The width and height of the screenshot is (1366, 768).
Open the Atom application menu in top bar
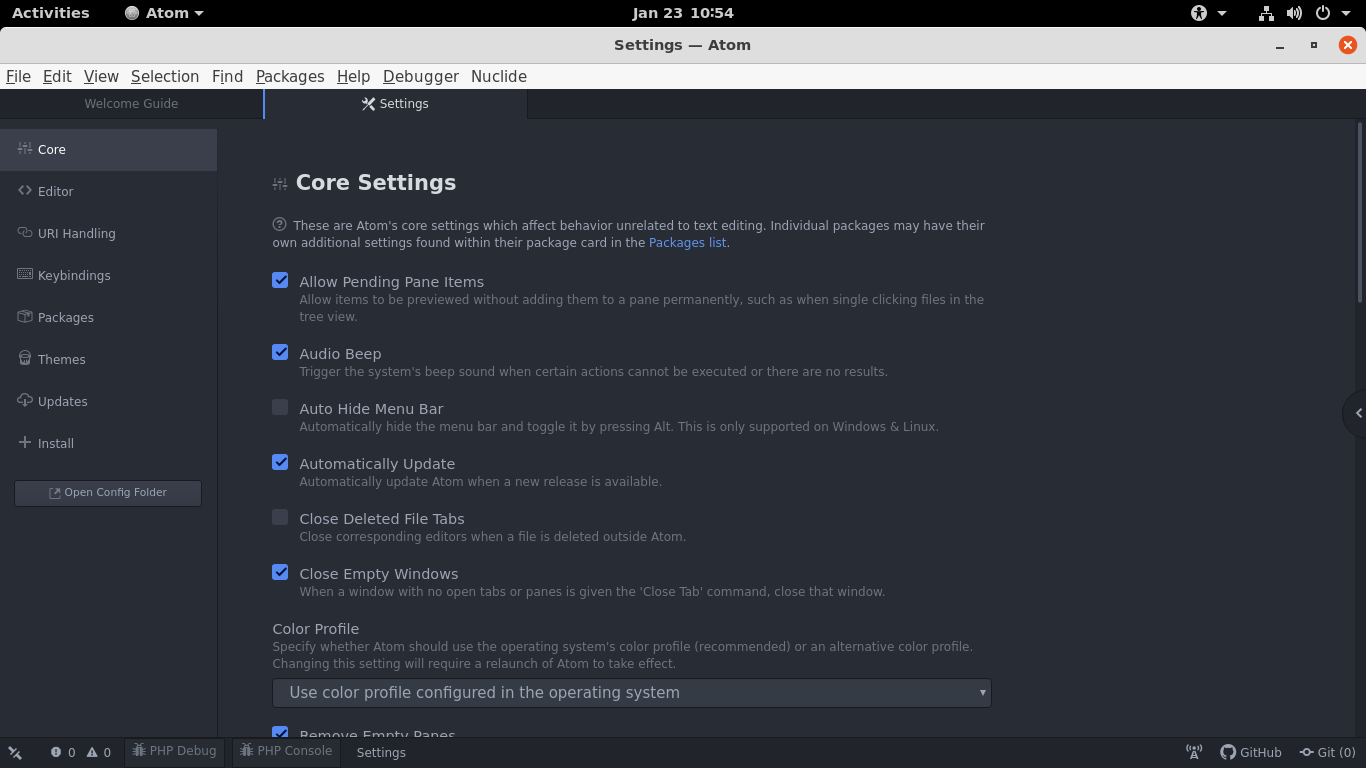(x=165, y=13)
